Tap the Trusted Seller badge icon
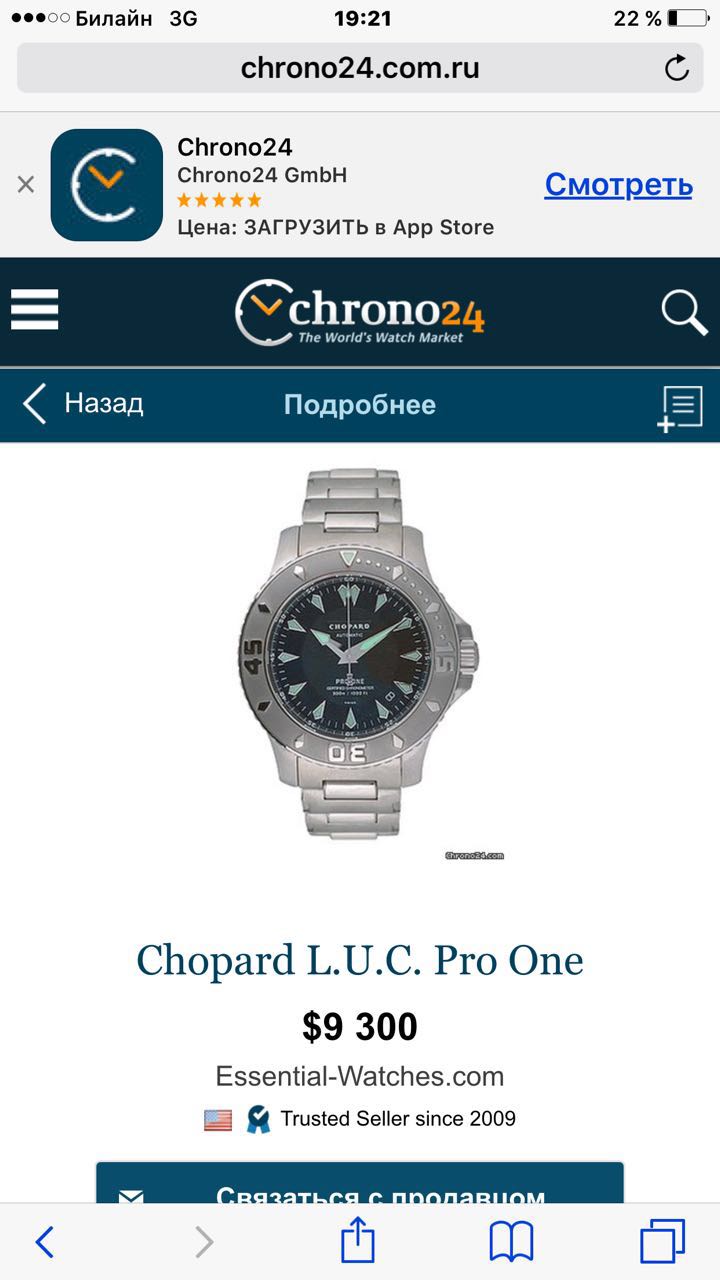Viewport: 720px width, 1280px height. pyautogui.click(x=258, y=1118)
